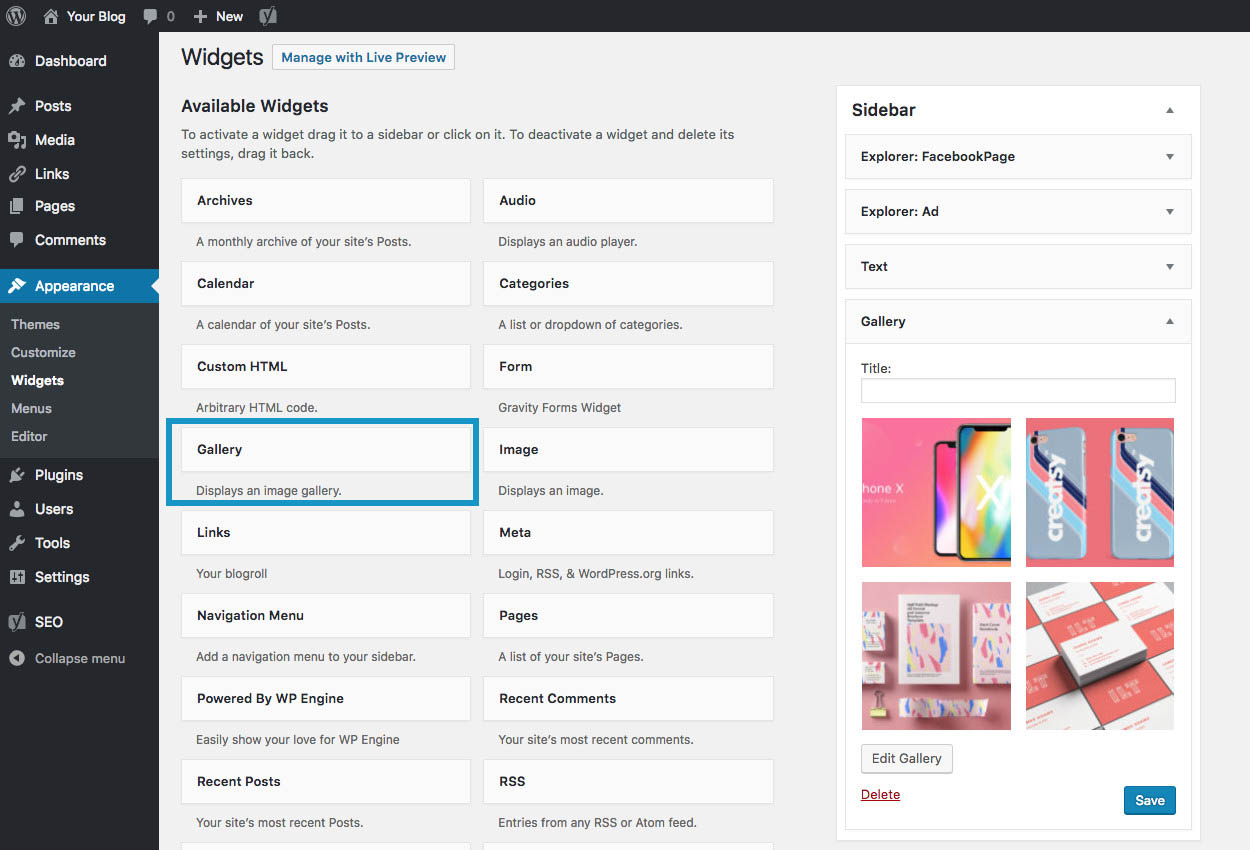Select the Creatsy phone cases thumbnail
The width and height of the screenshot is (1250, 850).
1100,492
